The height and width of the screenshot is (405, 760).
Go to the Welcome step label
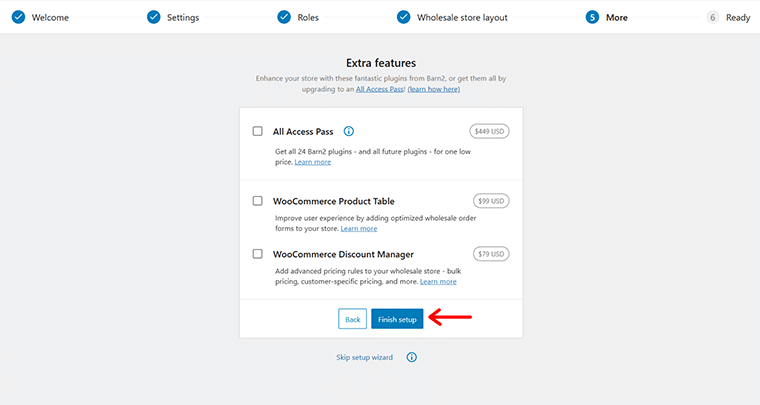click(x=50, y=17)
